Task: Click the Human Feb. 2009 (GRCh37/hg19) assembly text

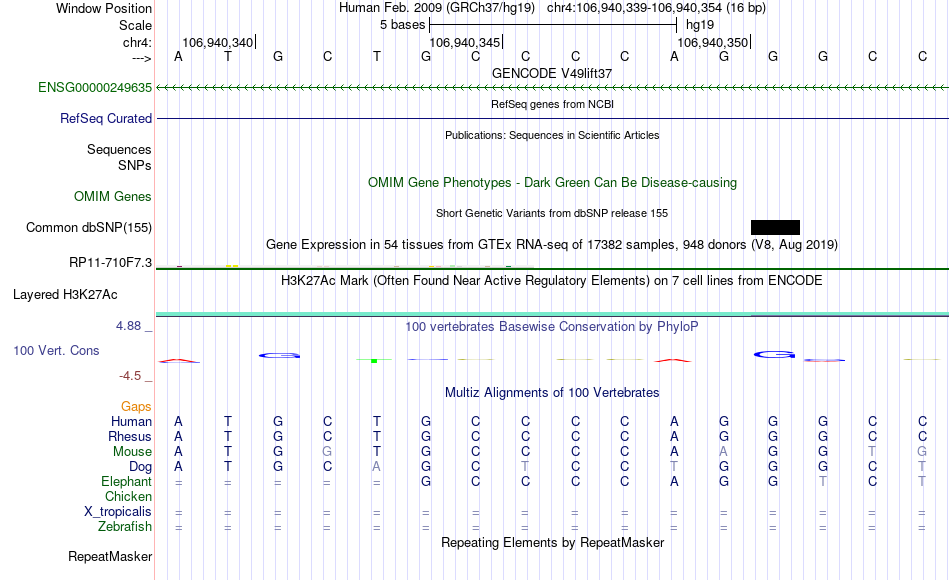Action: click(x=437, y=8)
